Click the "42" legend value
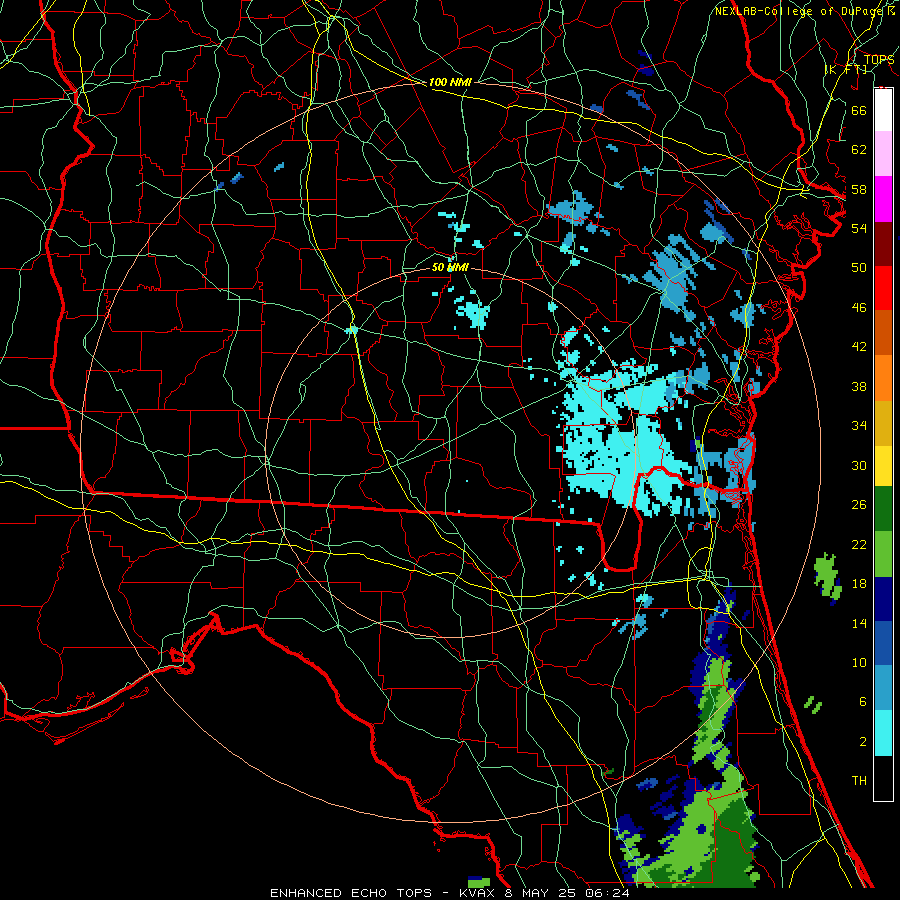The height and width of the screenshot is (900, 900). 859,346
